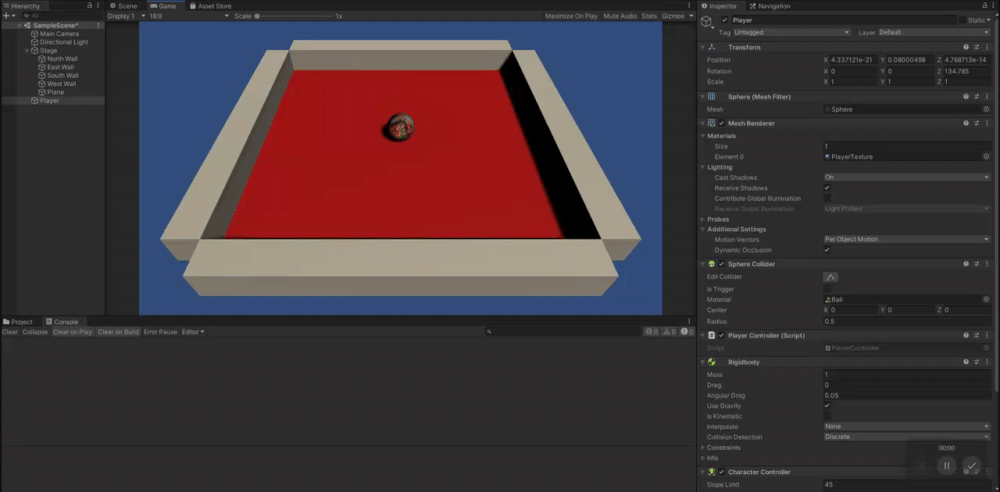This screenshot has width=1000, height=492.
Task: Toggle Contribute Global Illumination checkbox
Action: pos(827,198)
